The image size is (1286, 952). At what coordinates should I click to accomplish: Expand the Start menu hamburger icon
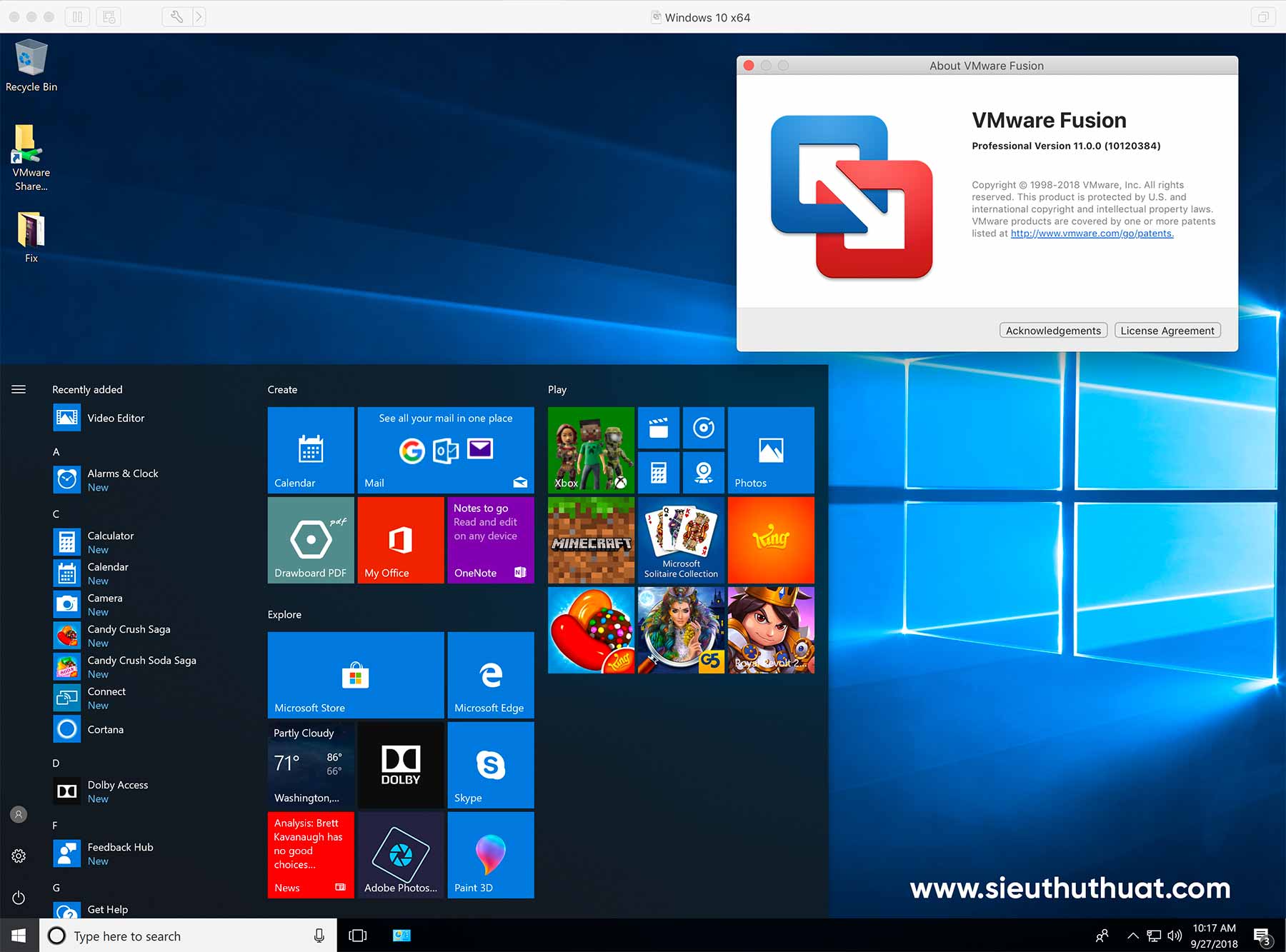pyautogui.click(x=19, y=389)
